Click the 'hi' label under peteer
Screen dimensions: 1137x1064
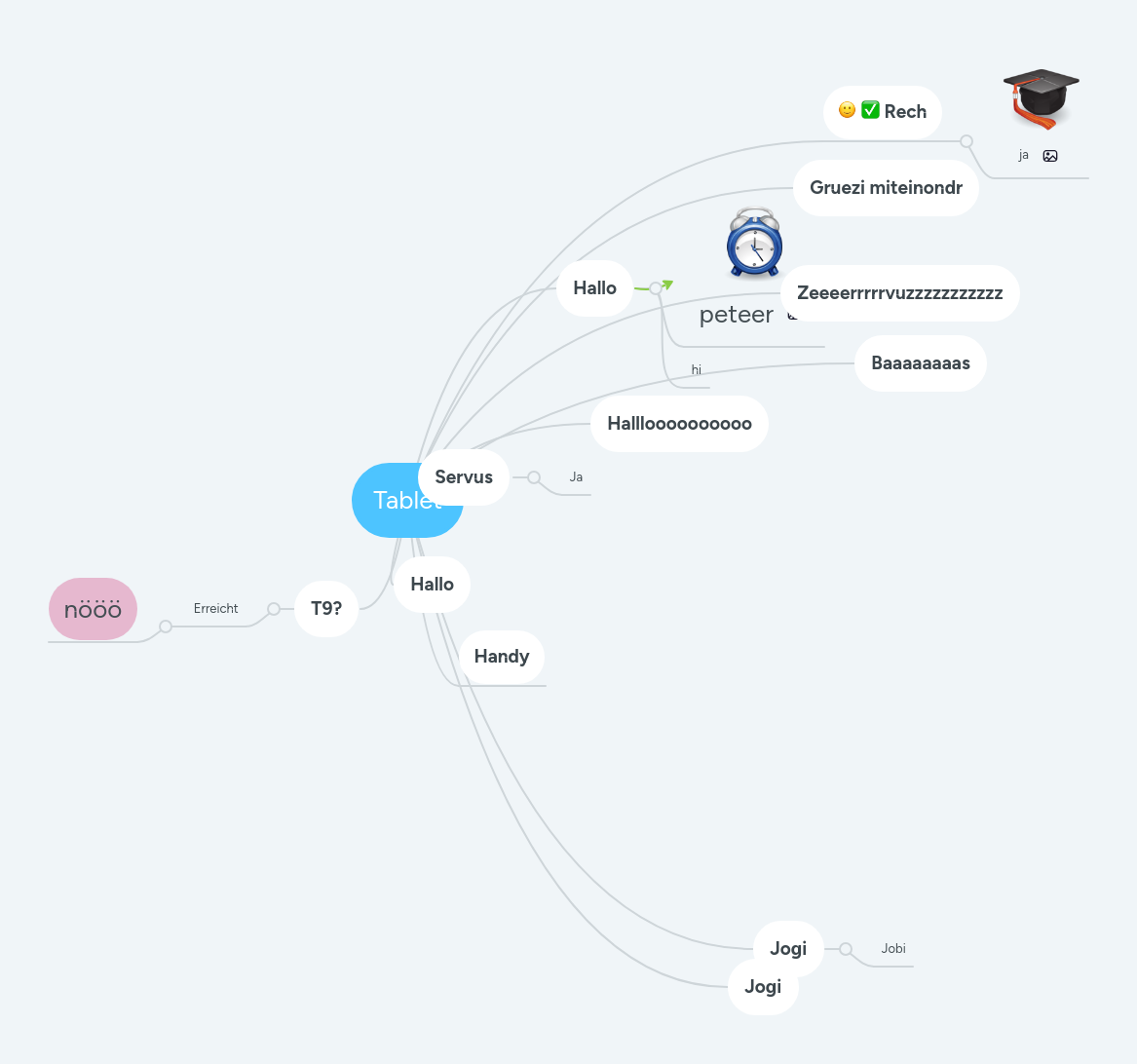tap(696, 369)
